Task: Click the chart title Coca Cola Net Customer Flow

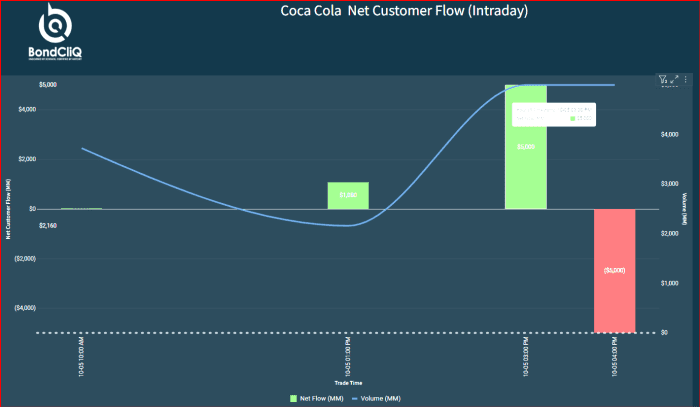Action: [404, 11]
